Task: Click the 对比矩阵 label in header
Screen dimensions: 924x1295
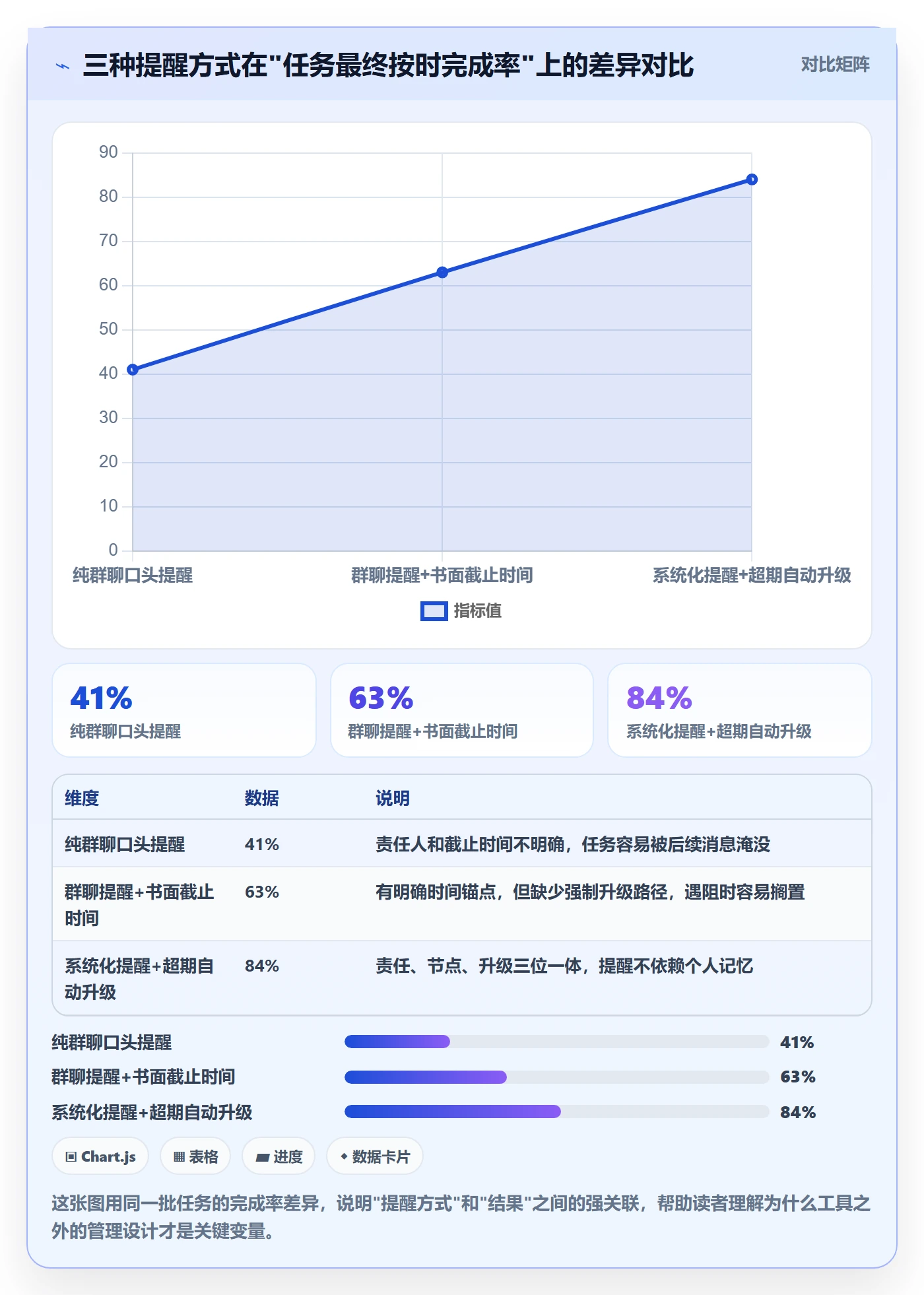Action: (x=835, y=65)
